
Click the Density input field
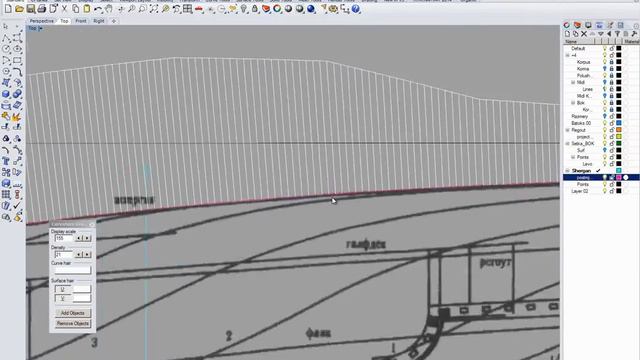point(64,254)
